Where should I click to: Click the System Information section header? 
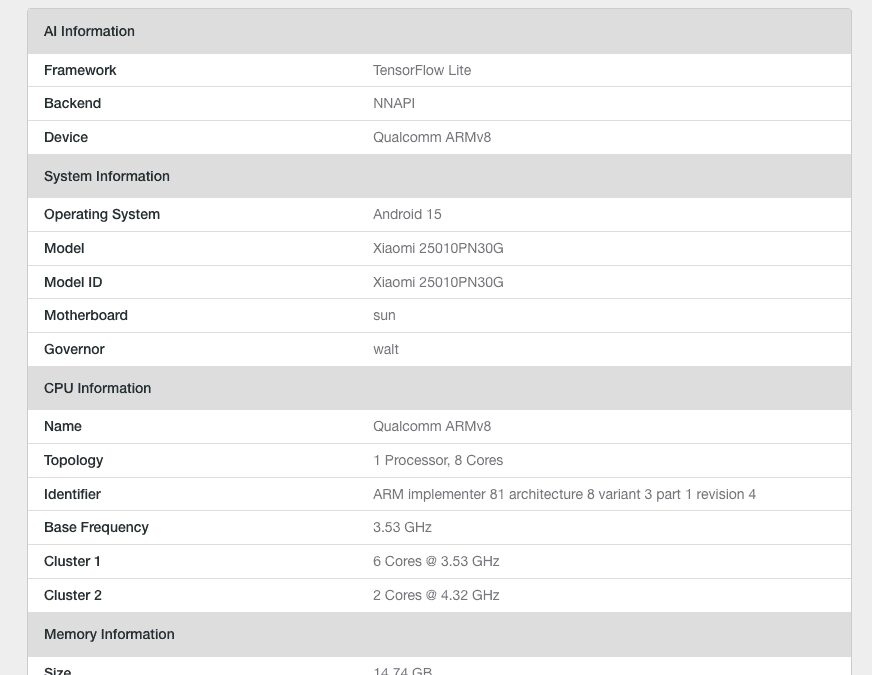coord(107,176)
